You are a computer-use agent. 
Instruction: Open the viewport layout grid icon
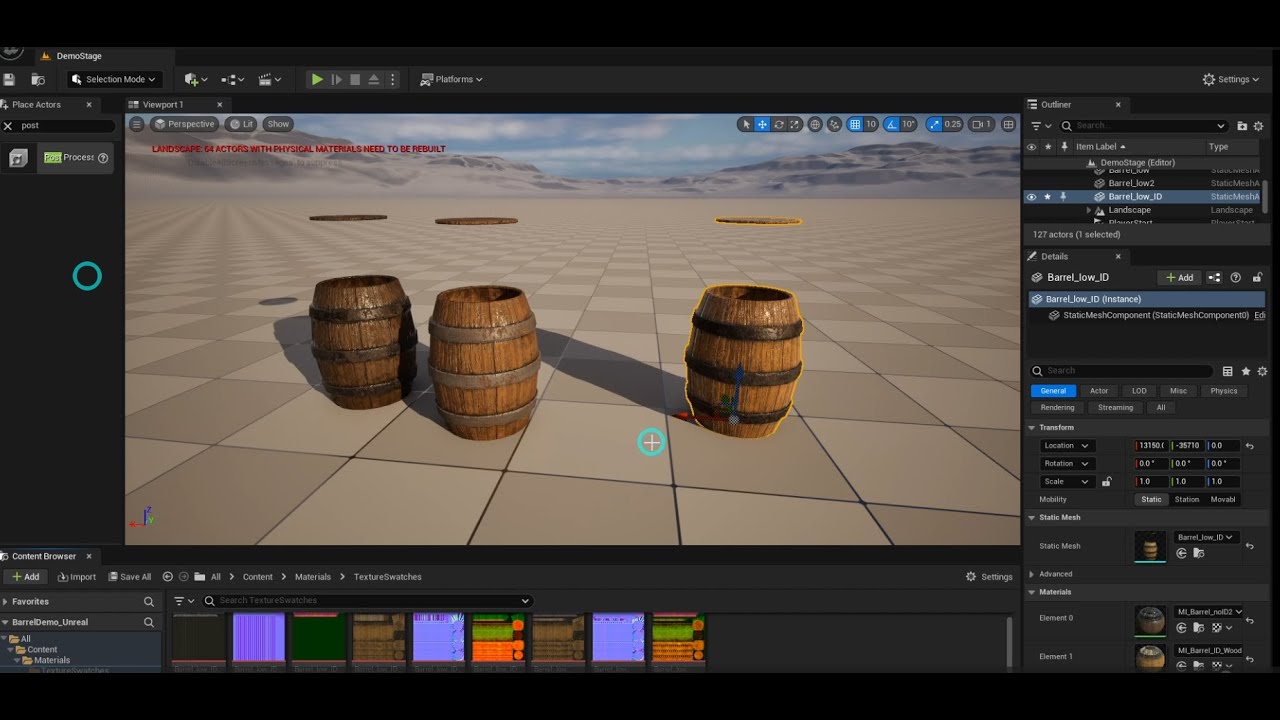[x=1008, y=124]
